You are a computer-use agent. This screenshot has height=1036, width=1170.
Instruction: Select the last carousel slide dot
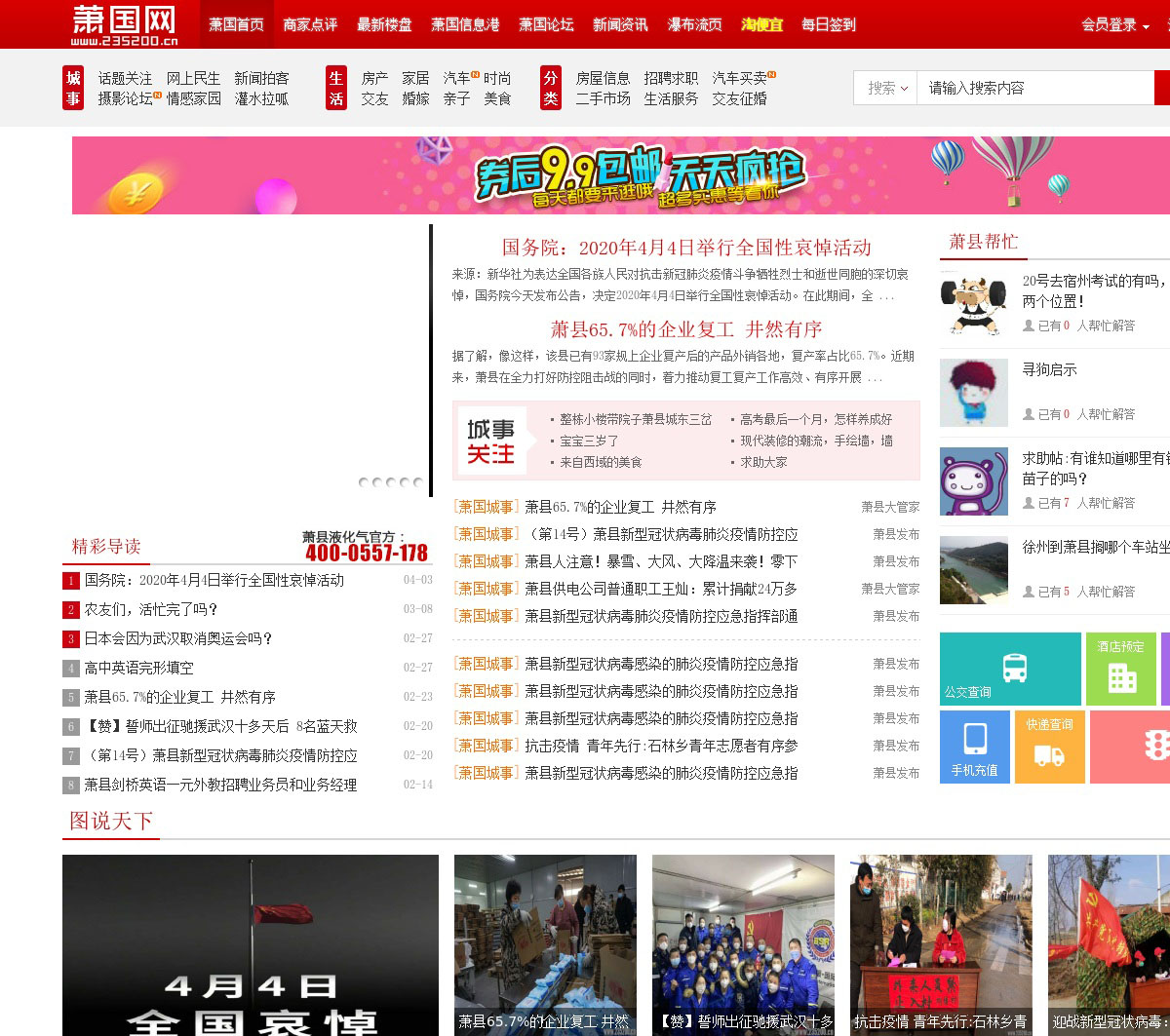coord(418,482)
